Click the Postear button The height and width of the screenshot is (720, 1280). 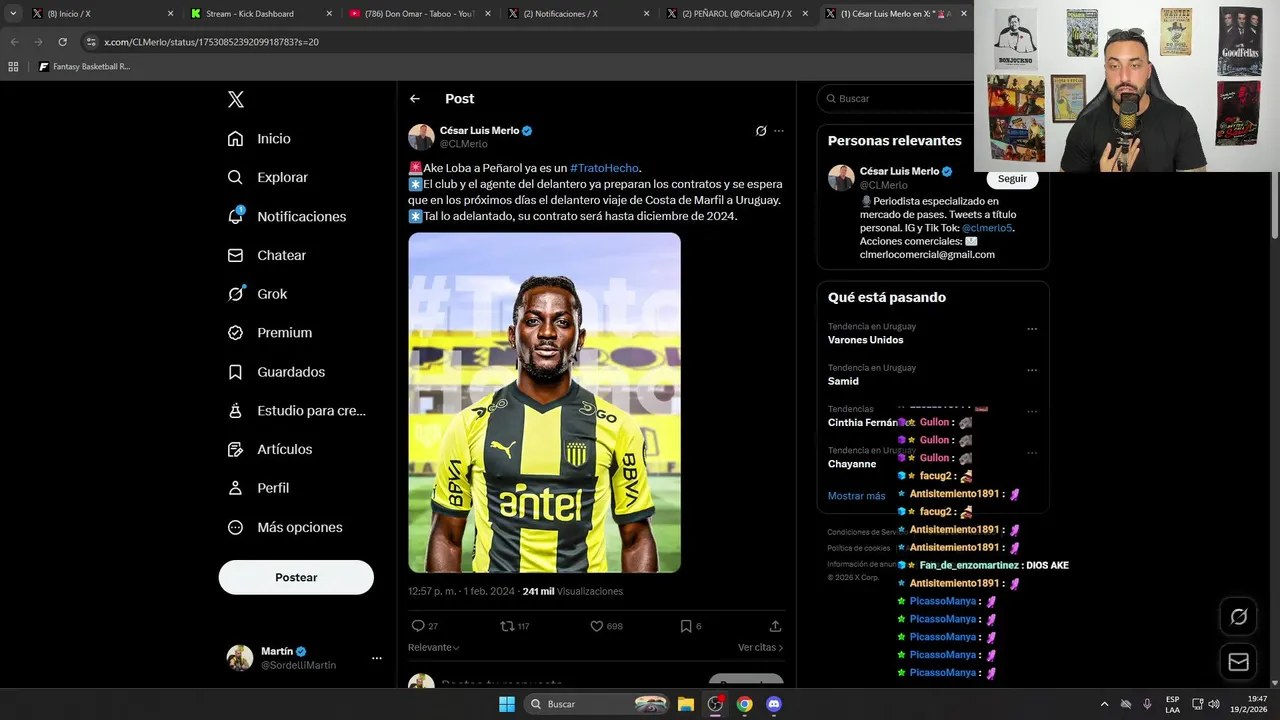[296, 577]
